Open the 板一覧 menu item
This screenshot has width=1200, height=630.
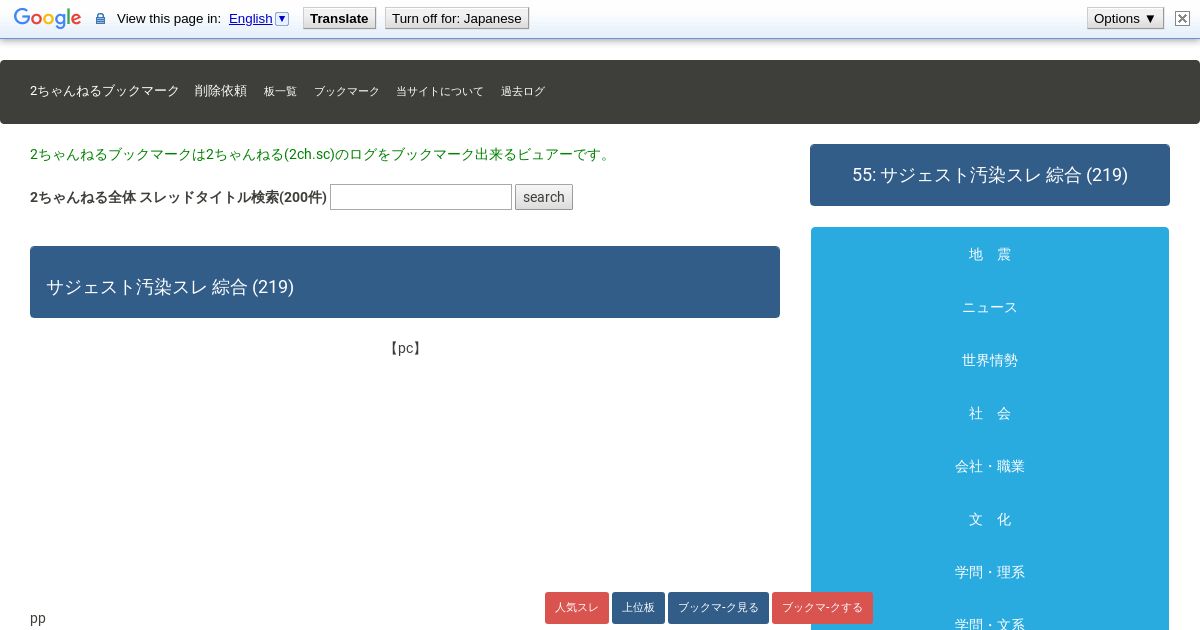[280, 91]
